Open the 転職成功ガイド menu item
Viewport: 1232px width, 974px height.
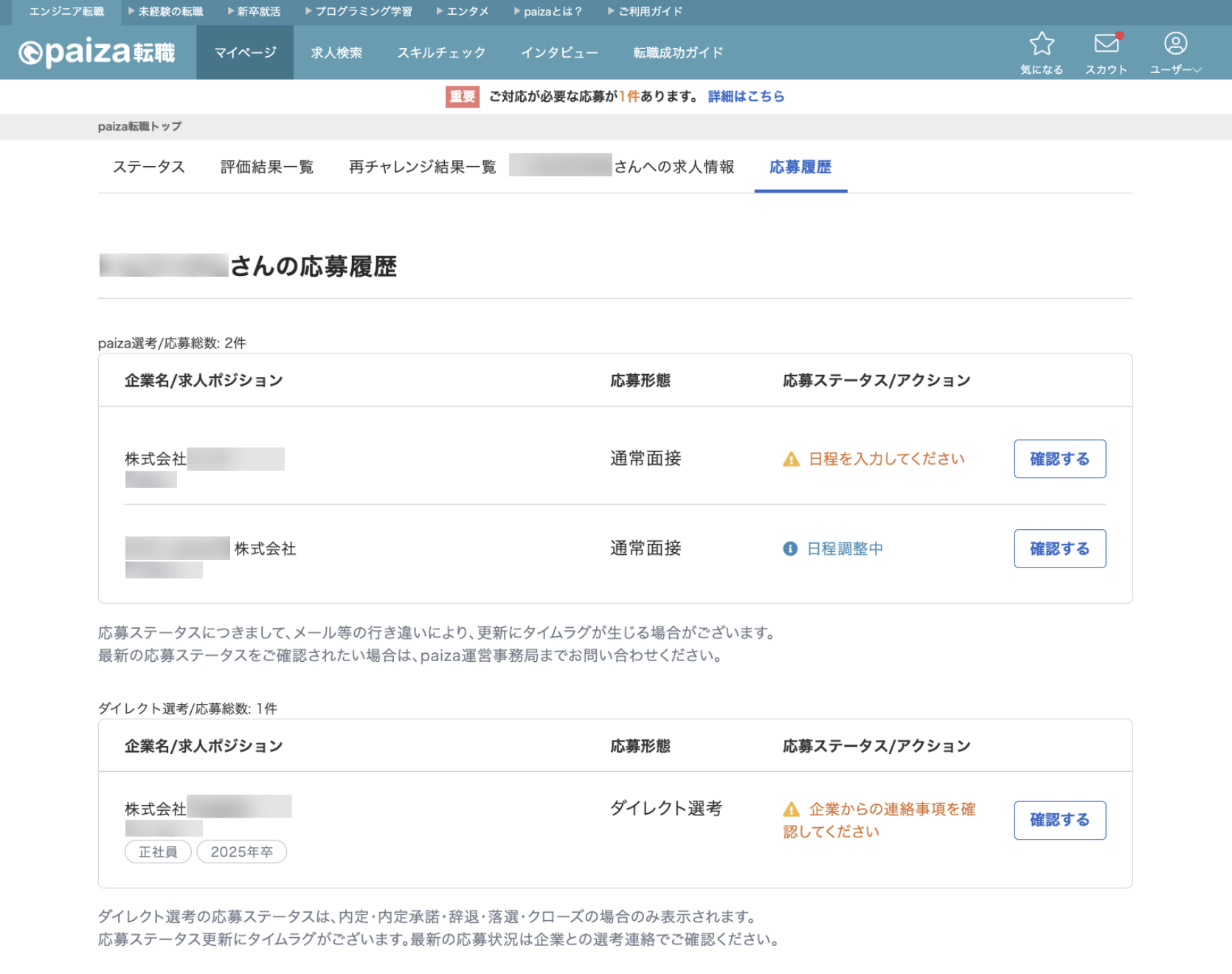[678, 52]
